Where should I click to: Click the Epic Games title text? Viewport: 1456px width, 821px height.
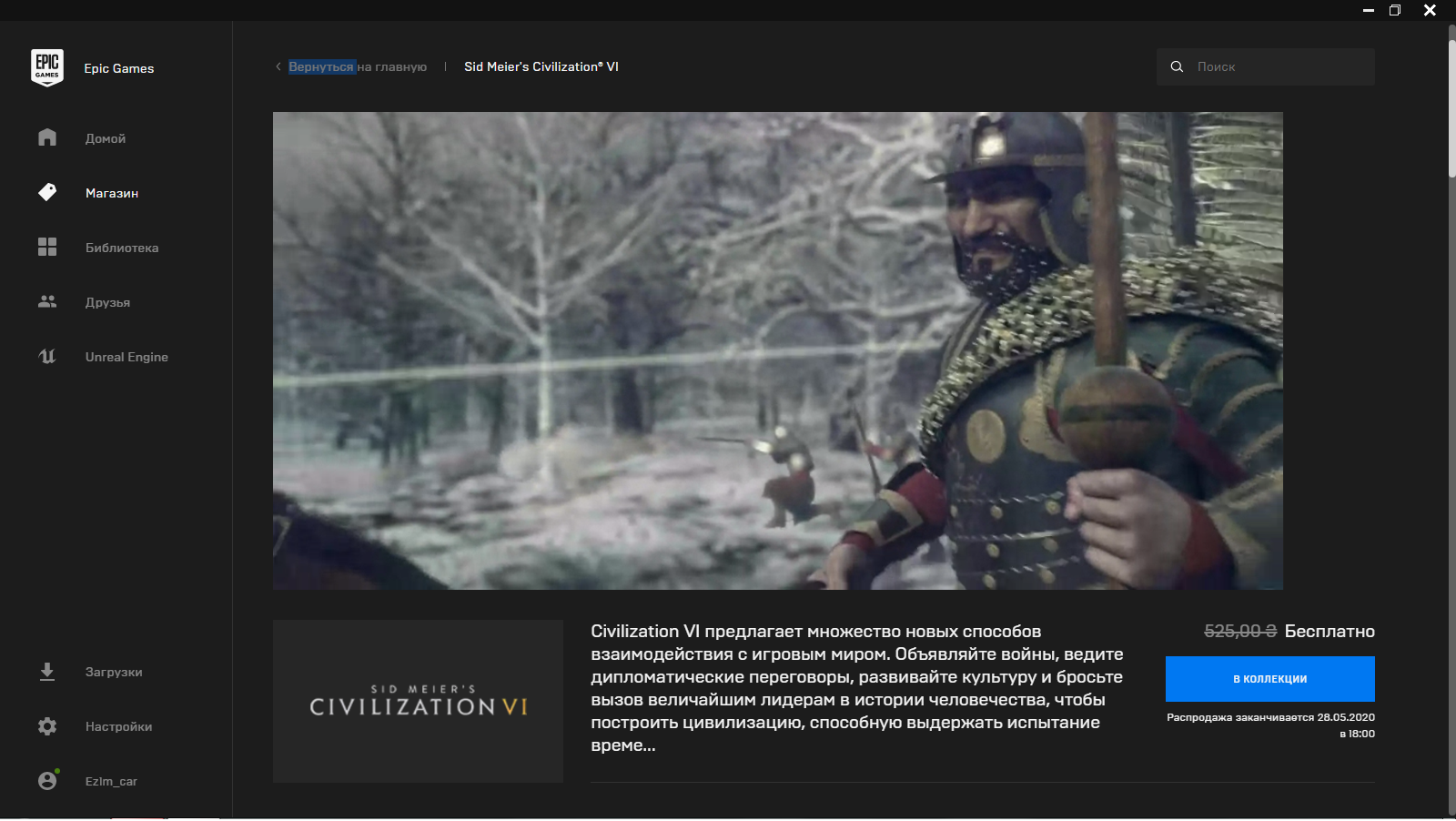119,68
